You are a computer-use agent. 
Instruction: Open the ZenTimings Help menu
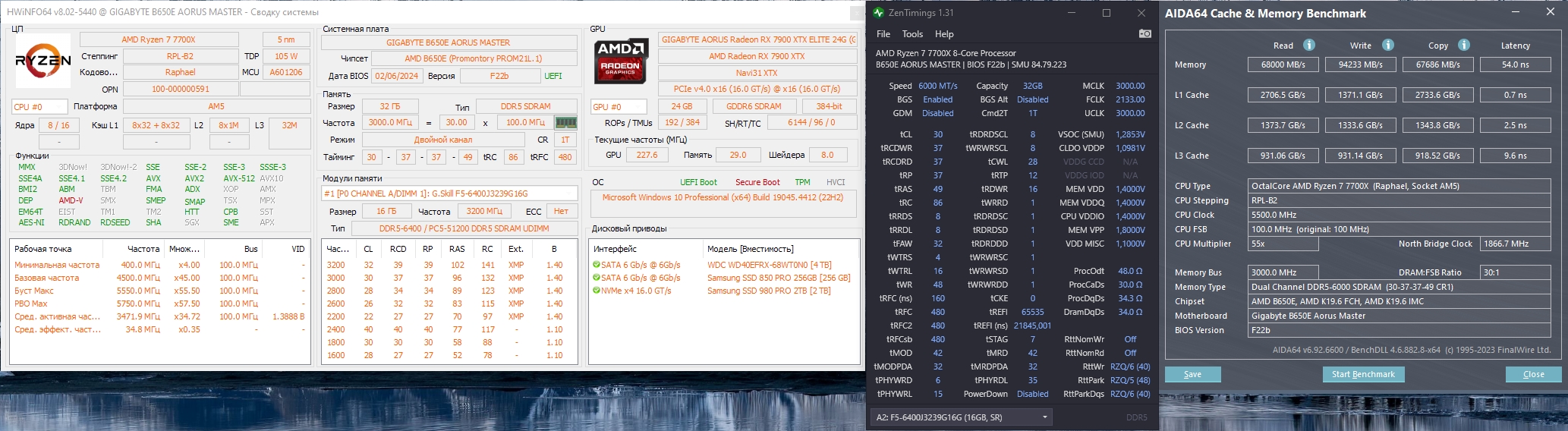(944, 34)
